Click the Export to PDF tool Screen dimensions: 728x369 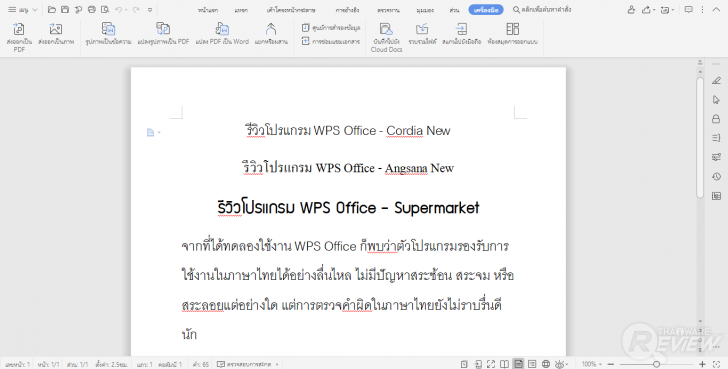pos(20,37)
